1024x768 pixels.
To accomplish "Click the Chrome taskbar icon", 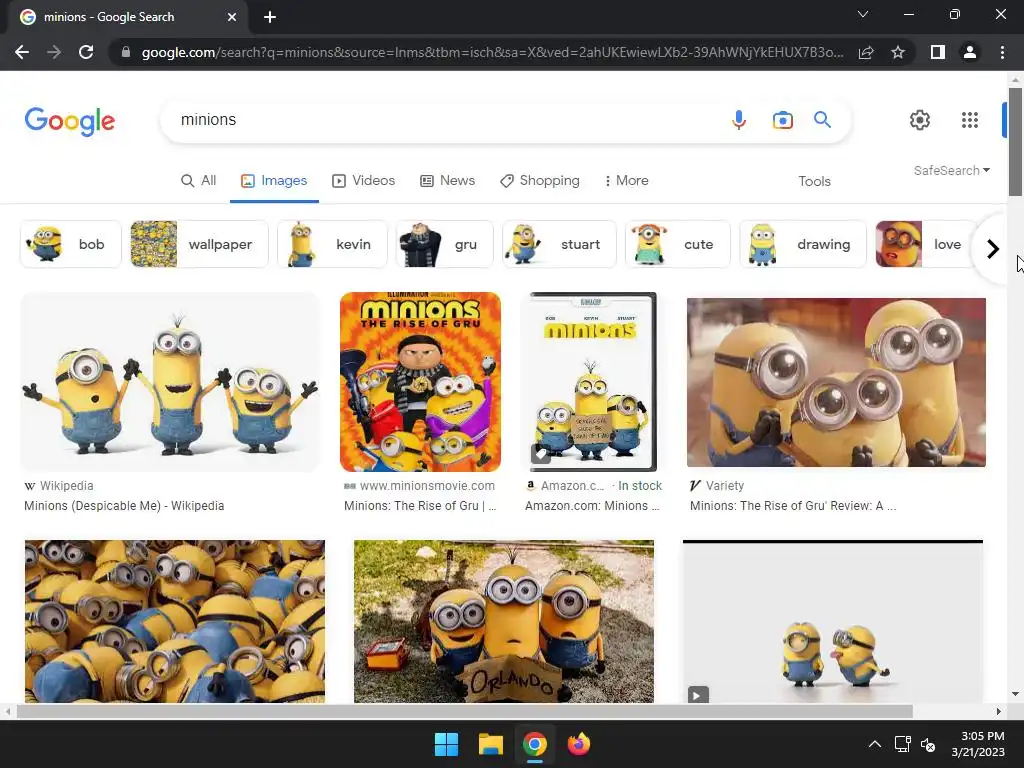I will (x=534, y=744).
